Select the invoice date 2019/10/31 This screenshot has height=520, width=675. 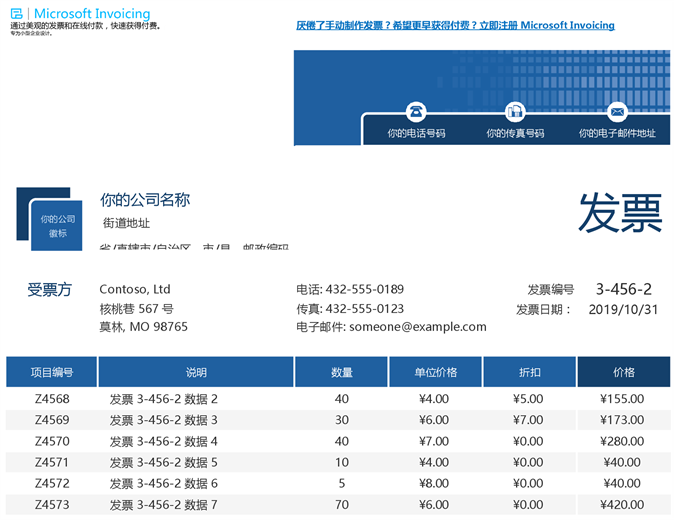click(x=623, y=310)
